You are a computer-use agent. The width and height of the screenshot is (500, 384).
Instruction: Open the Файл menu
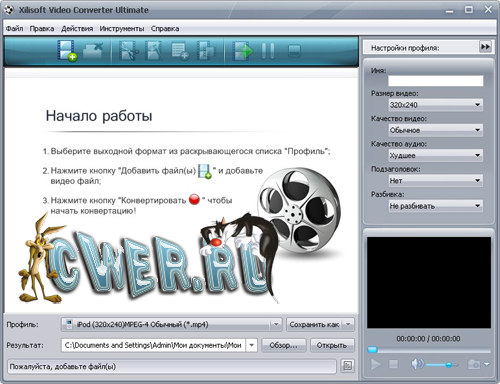(15, 29)
